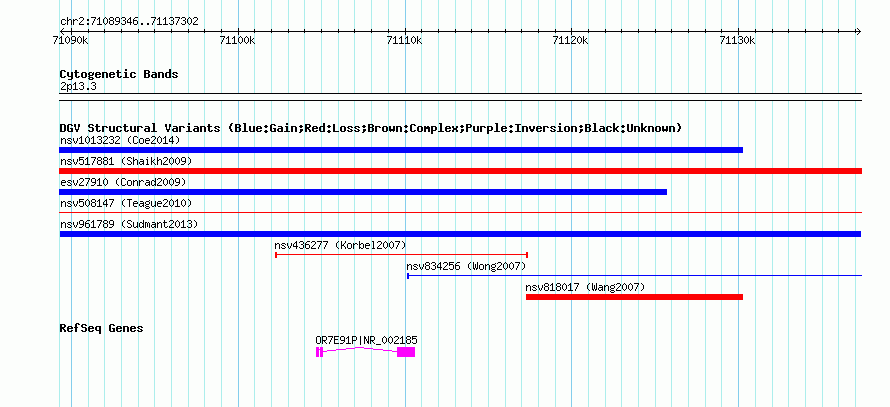Click the nsv834256 (Wong2007) label
The width and height of the screenshot is (890, 407).
[466, 266]
